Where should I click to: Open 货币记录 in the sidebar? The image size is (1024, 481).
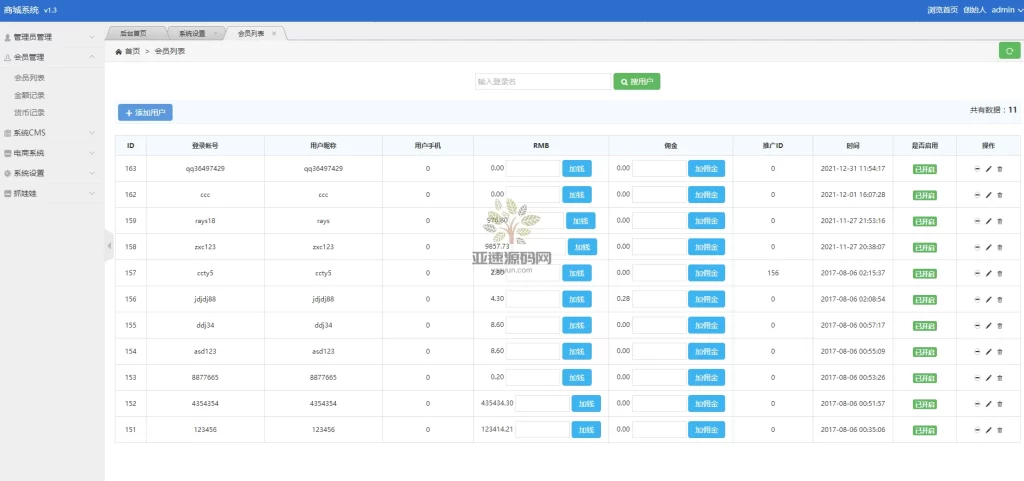point(29,113)
